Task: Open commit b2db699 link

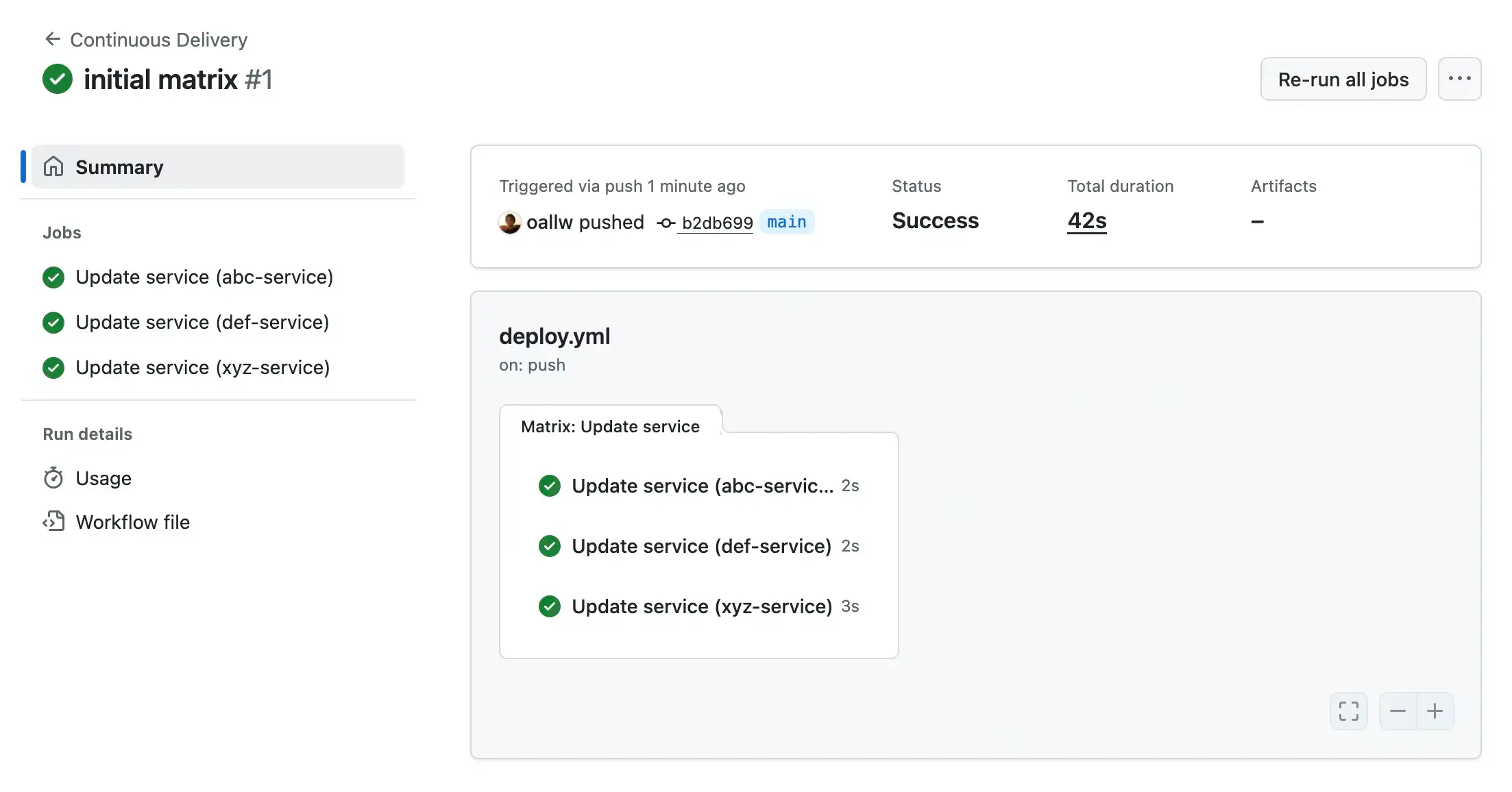Action: click(x=717, y=223)
